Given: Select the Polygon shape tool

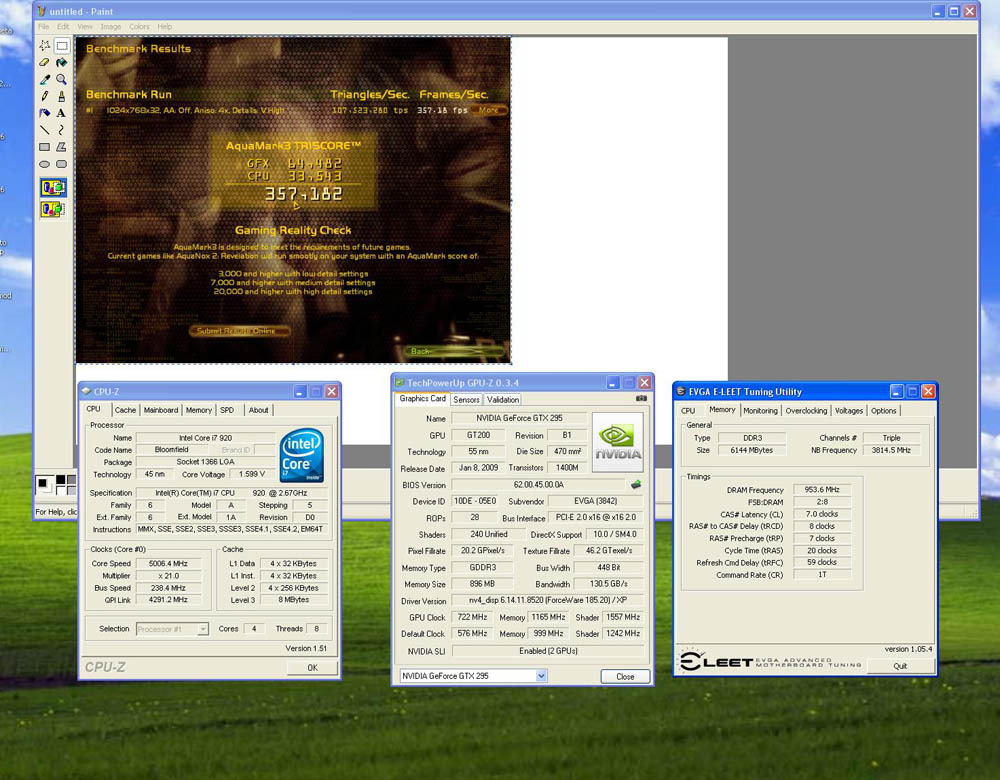Looking at the screenshot, I should [62, 147].
